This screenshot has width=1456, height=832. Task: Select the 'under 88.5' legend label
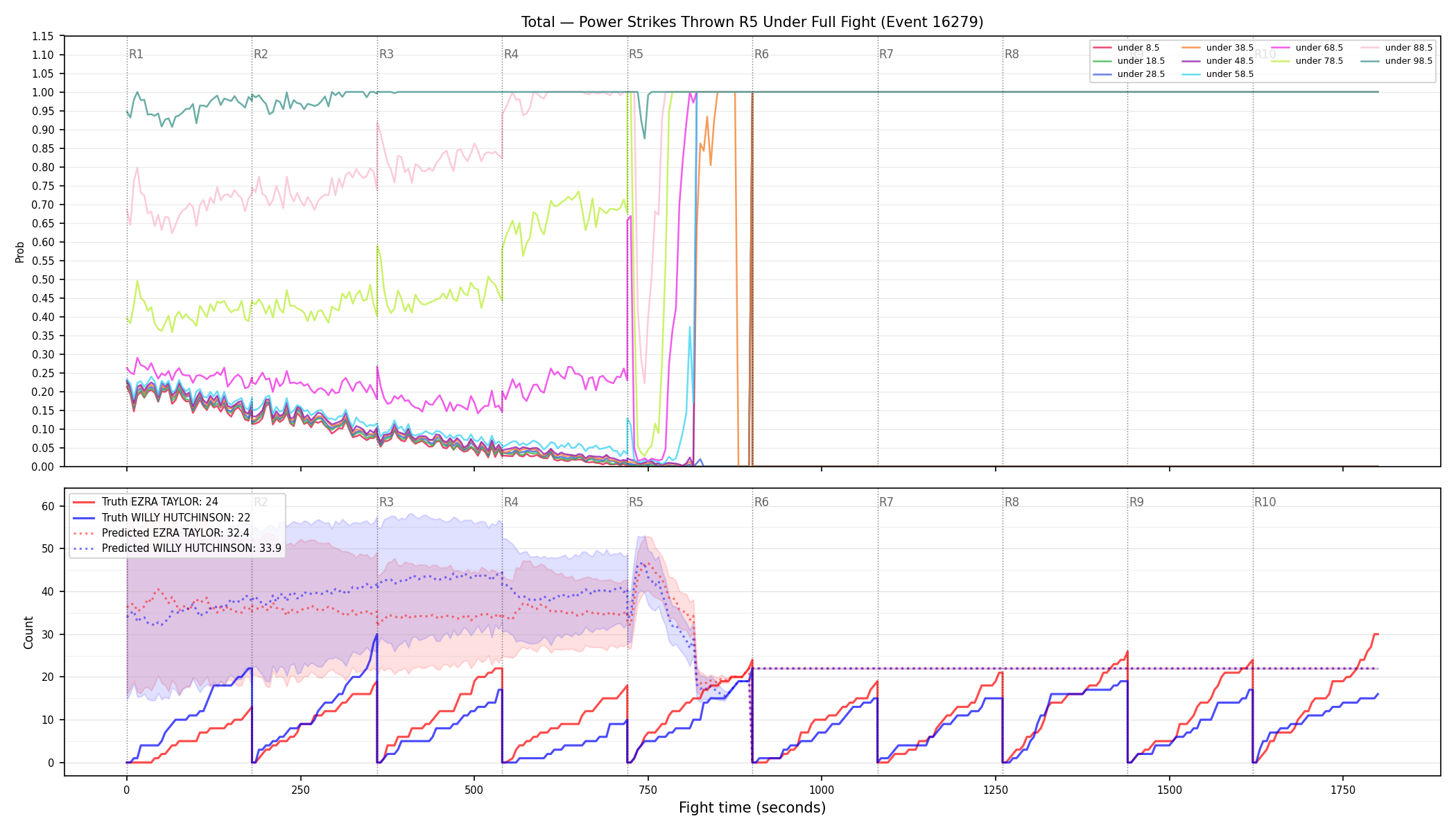pyautogui.click(x=1409, y=48)
